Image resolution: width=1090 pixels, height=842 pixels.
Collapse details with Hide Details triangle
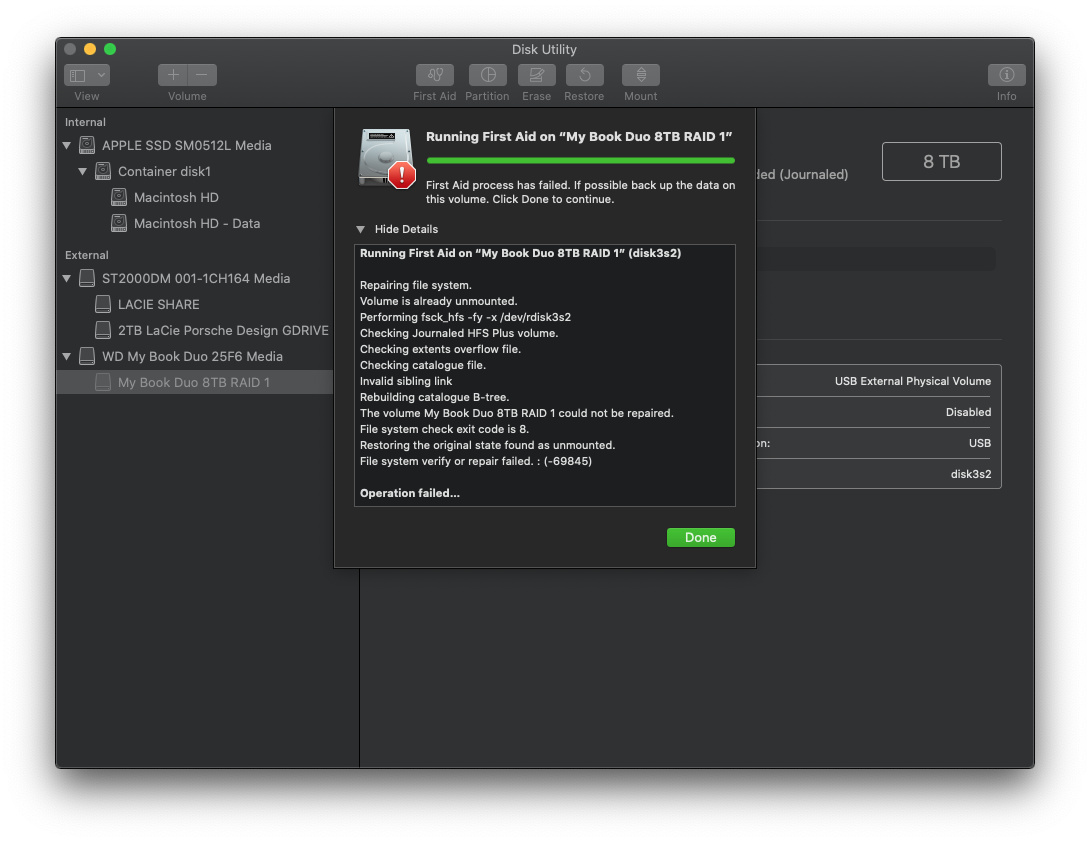[360, 229]
